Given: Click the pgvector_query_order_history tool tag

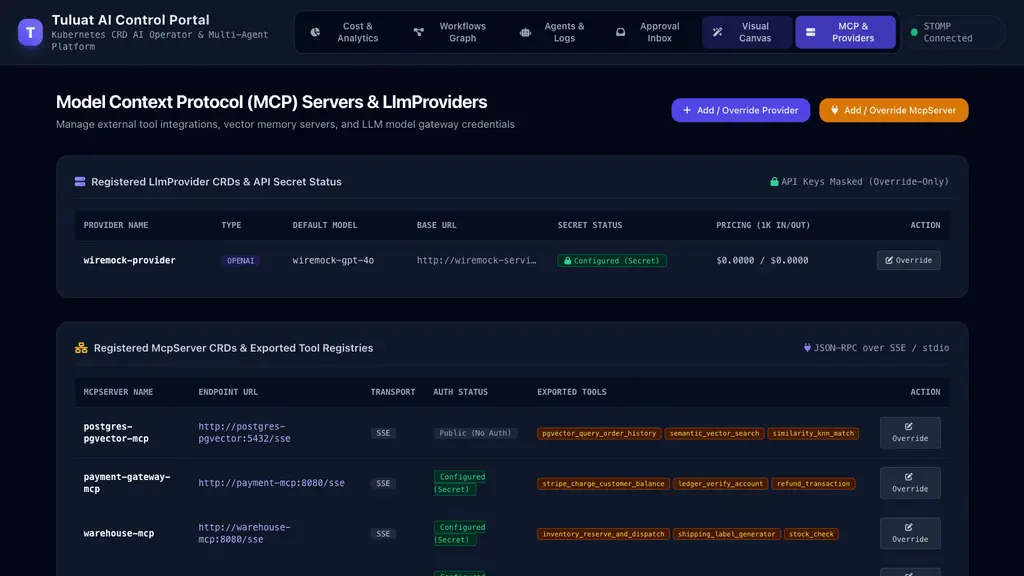Looking at the screenshot, I should click(599, 433).
